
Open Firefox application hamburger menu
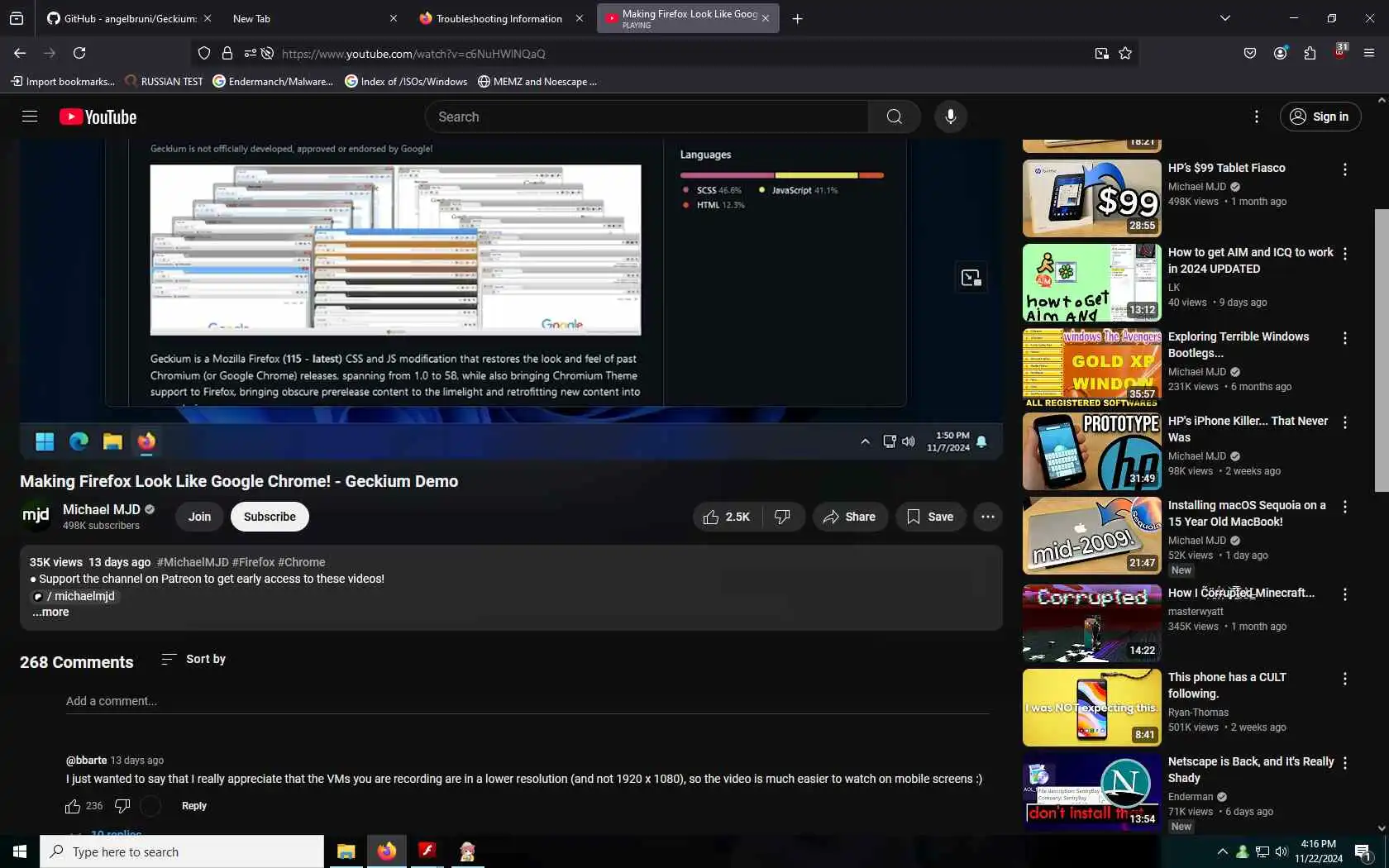tap(1369, 53)
